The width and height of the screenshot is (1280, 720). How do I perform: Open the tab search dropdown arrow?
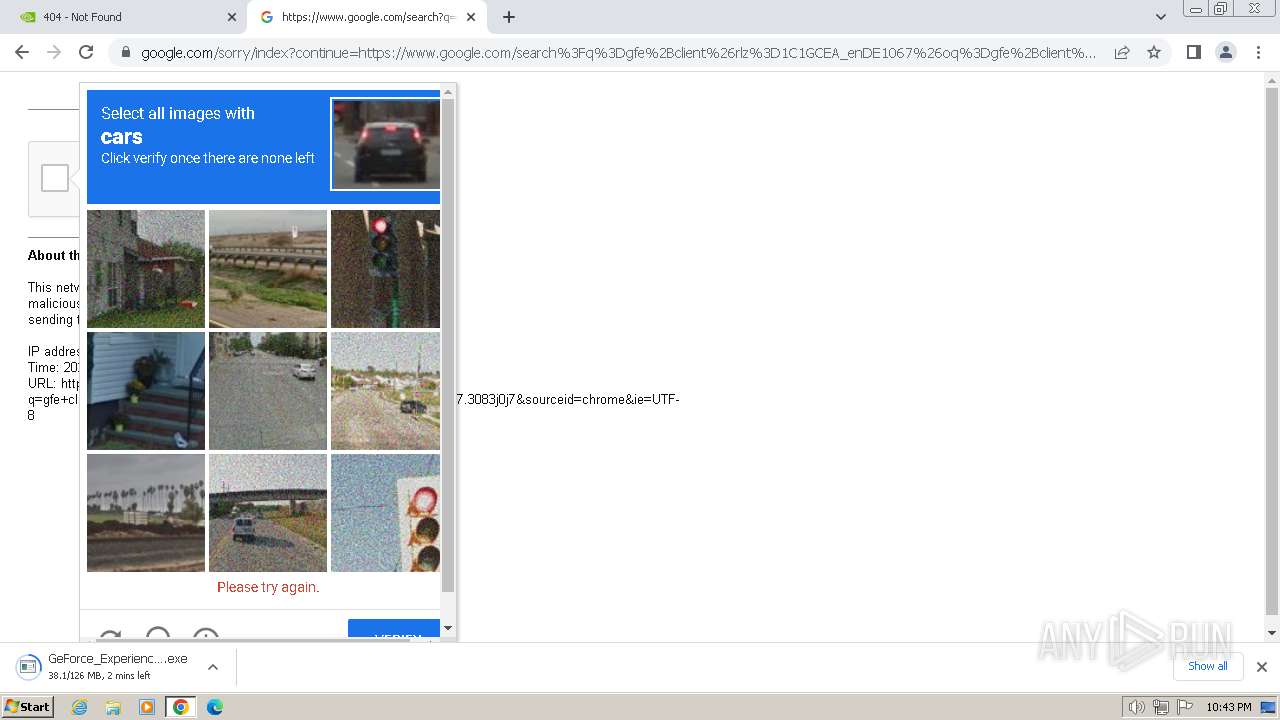coord(1160,17)
